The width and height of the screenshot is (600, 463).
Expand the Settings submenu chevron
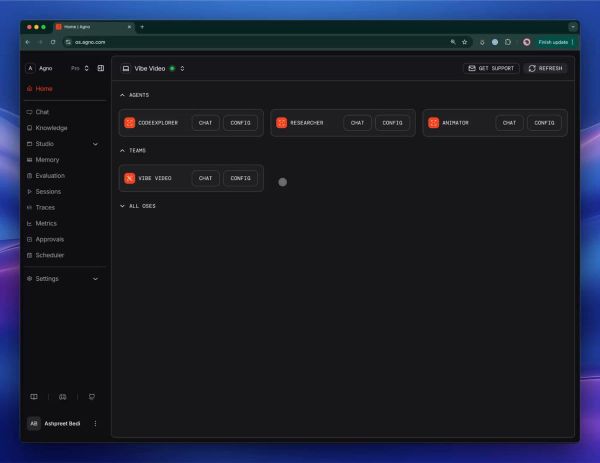[95, 279]
